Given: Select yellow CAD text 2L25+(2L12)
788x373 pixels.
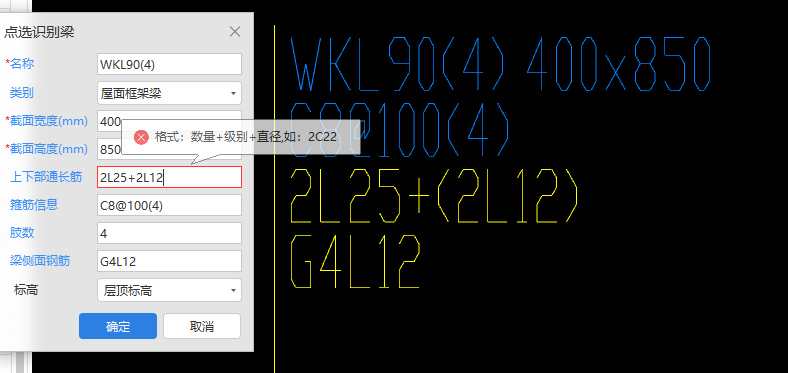Looking at the screenshot, I should tap(434, 196).
